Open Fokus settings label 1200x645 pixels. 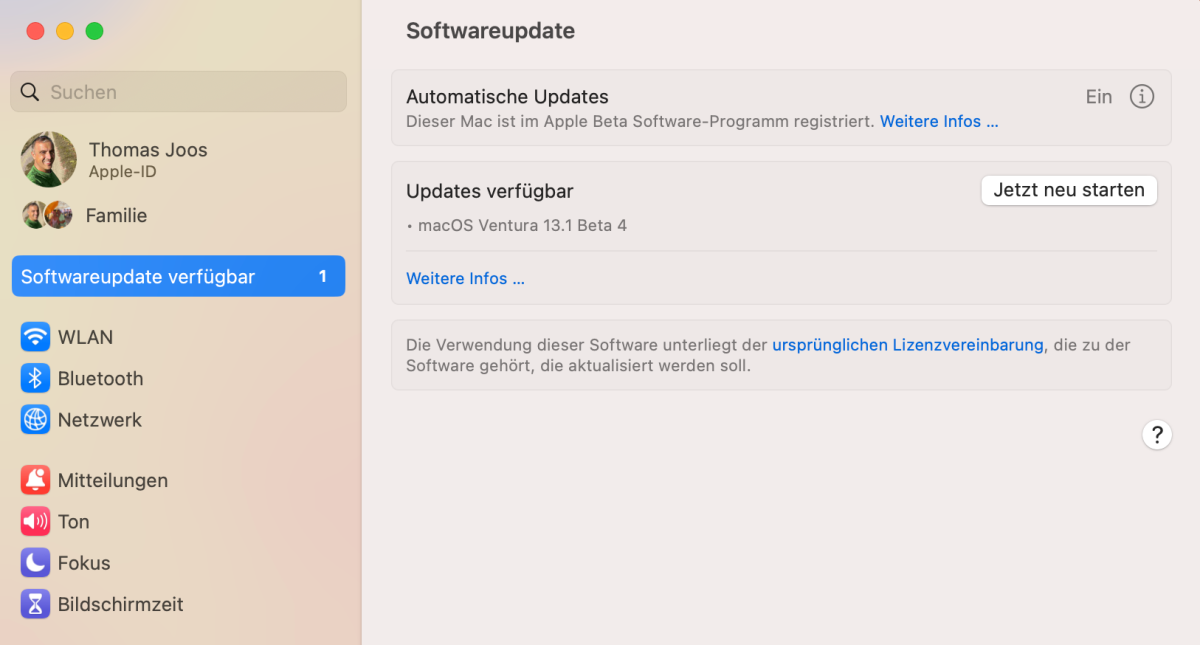pos(84,563)
